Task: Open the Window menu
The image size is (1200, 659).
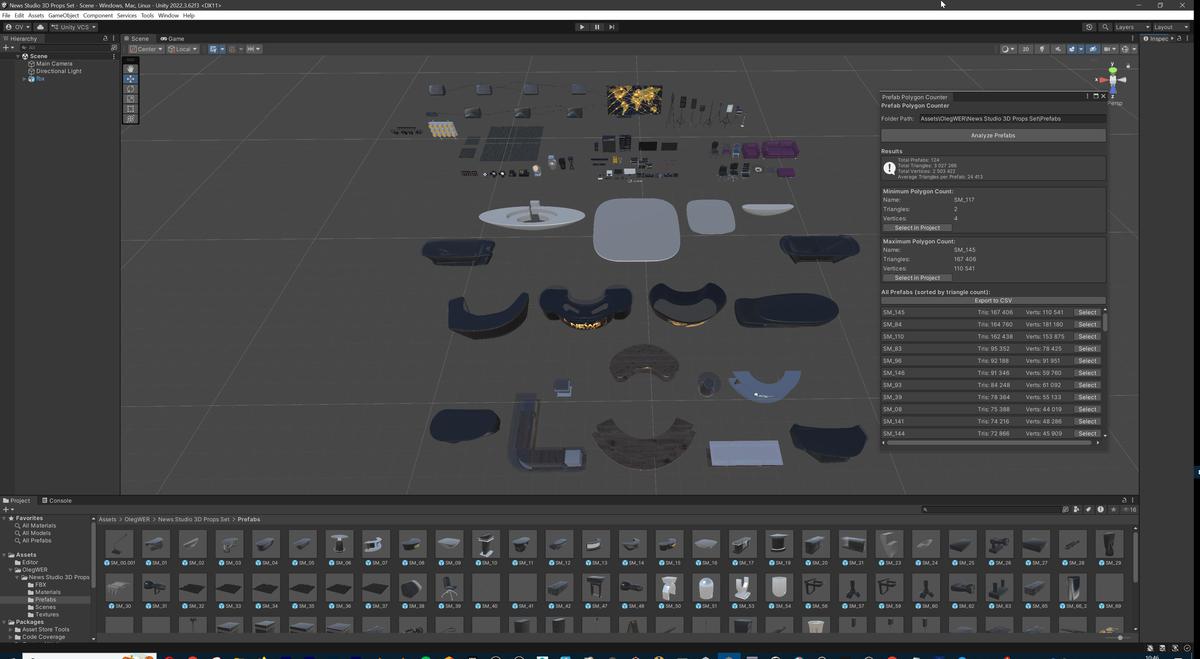Action: pos(168,15)
